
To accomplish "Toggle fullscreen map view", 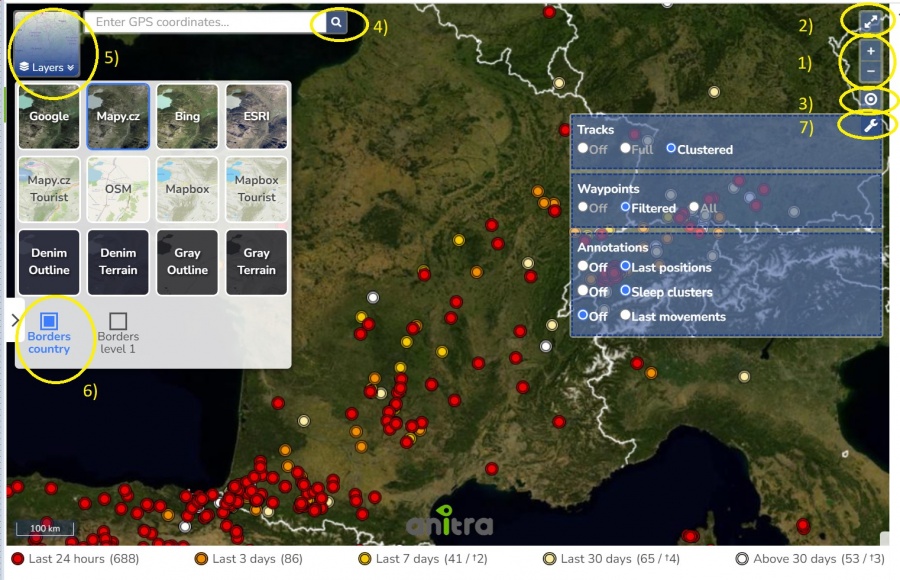I will (870, 21).
